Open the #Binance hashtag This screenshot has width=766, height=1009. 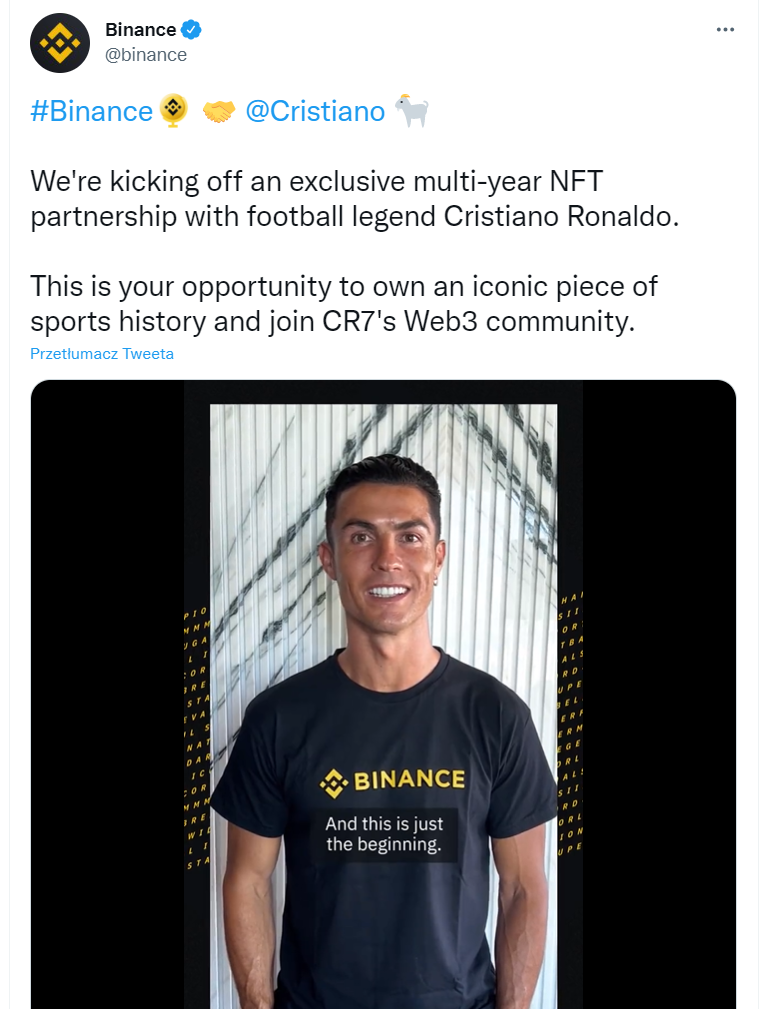[91, 111]
